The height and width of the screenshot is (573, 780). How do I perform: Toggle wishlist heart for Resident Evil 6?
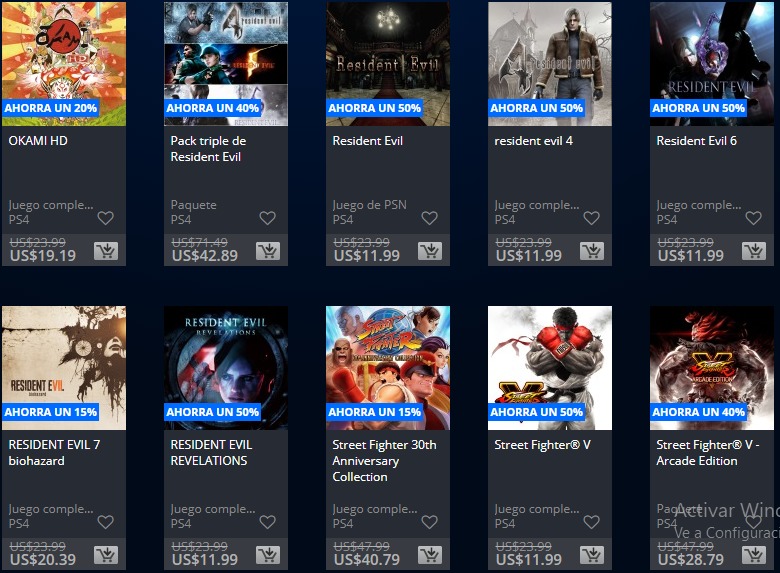754,218
